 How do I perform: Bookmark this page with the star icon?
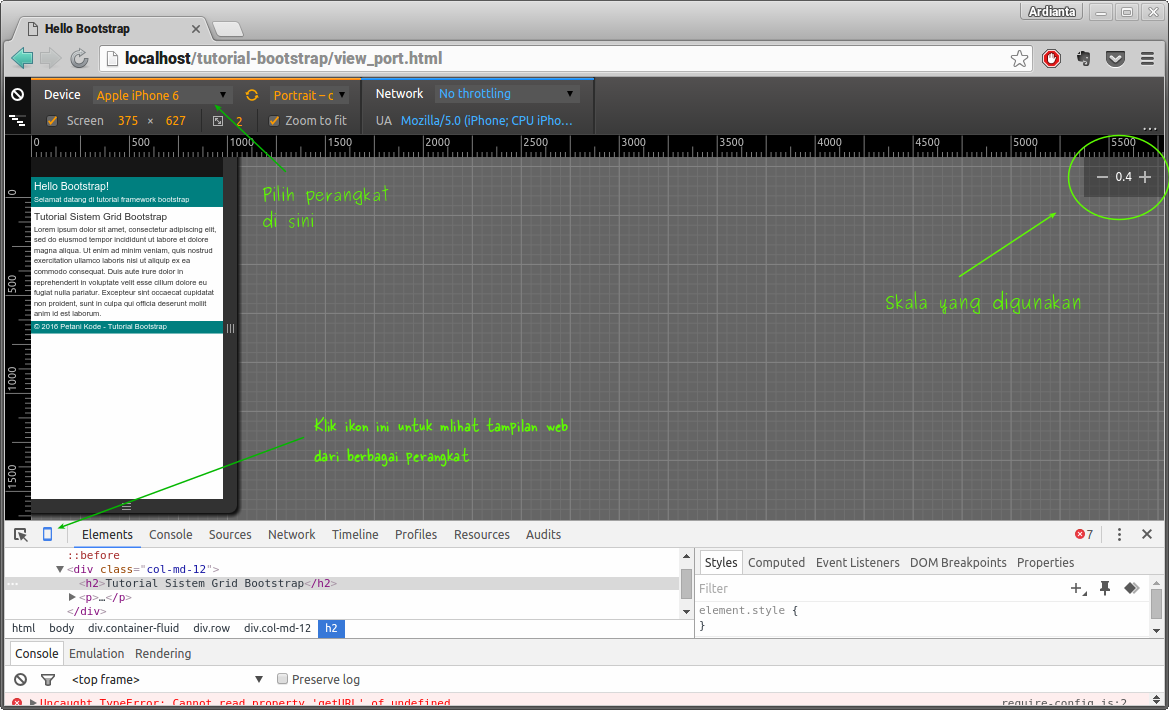[x=1019, y=58]
